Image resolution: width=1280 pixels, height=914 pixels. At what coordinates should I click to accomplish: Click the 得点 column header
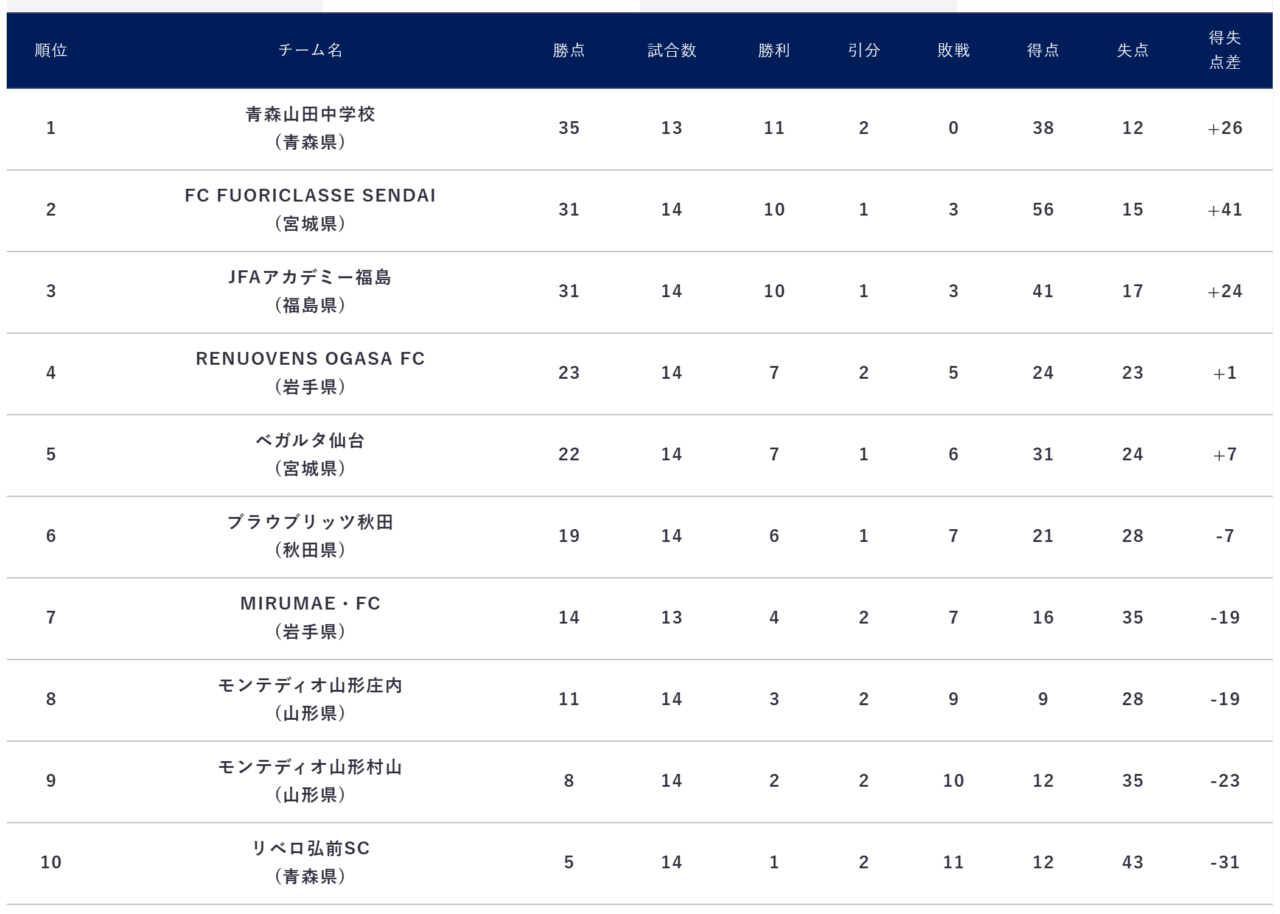tap(1043, 51)
